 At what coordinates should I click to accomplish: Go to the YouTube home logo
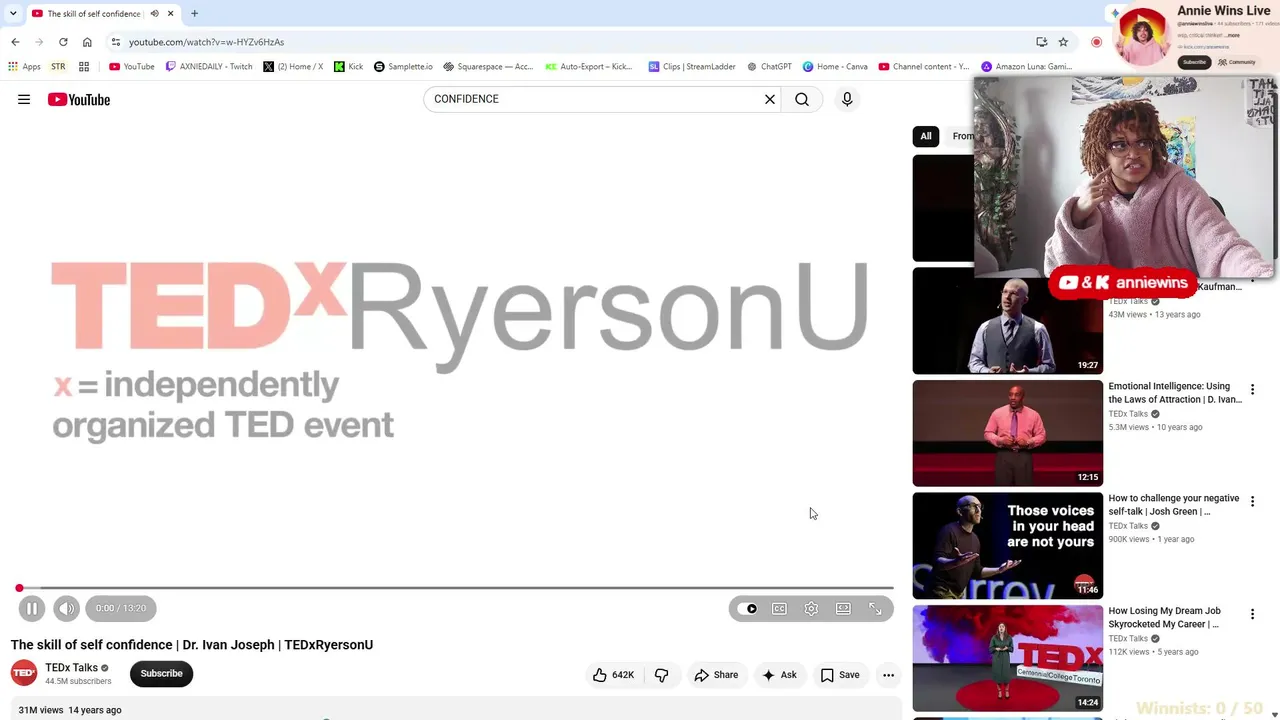tap(78, 99)
